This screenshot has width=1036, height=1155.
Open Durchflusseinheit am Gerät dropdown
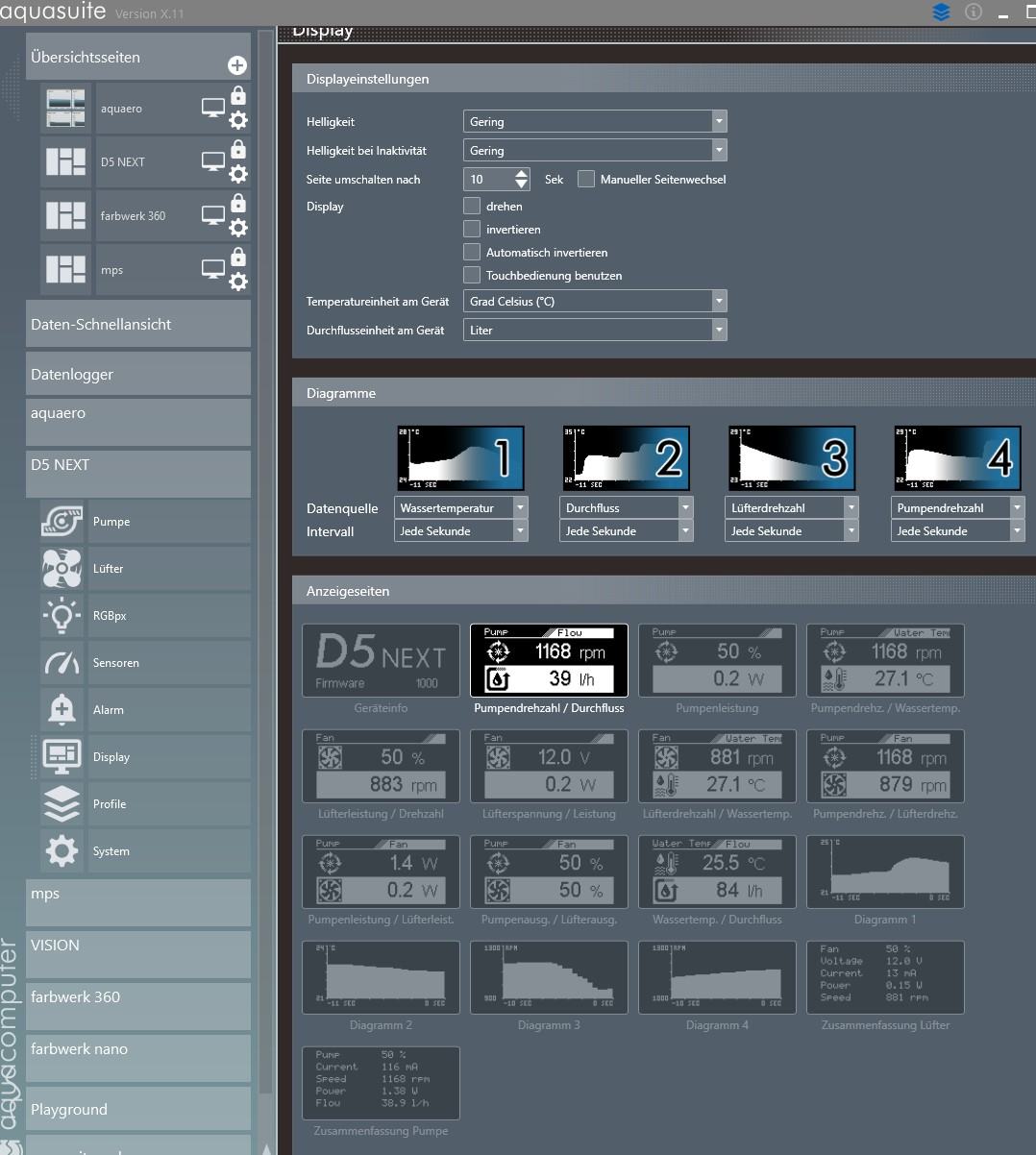point(595,330)
